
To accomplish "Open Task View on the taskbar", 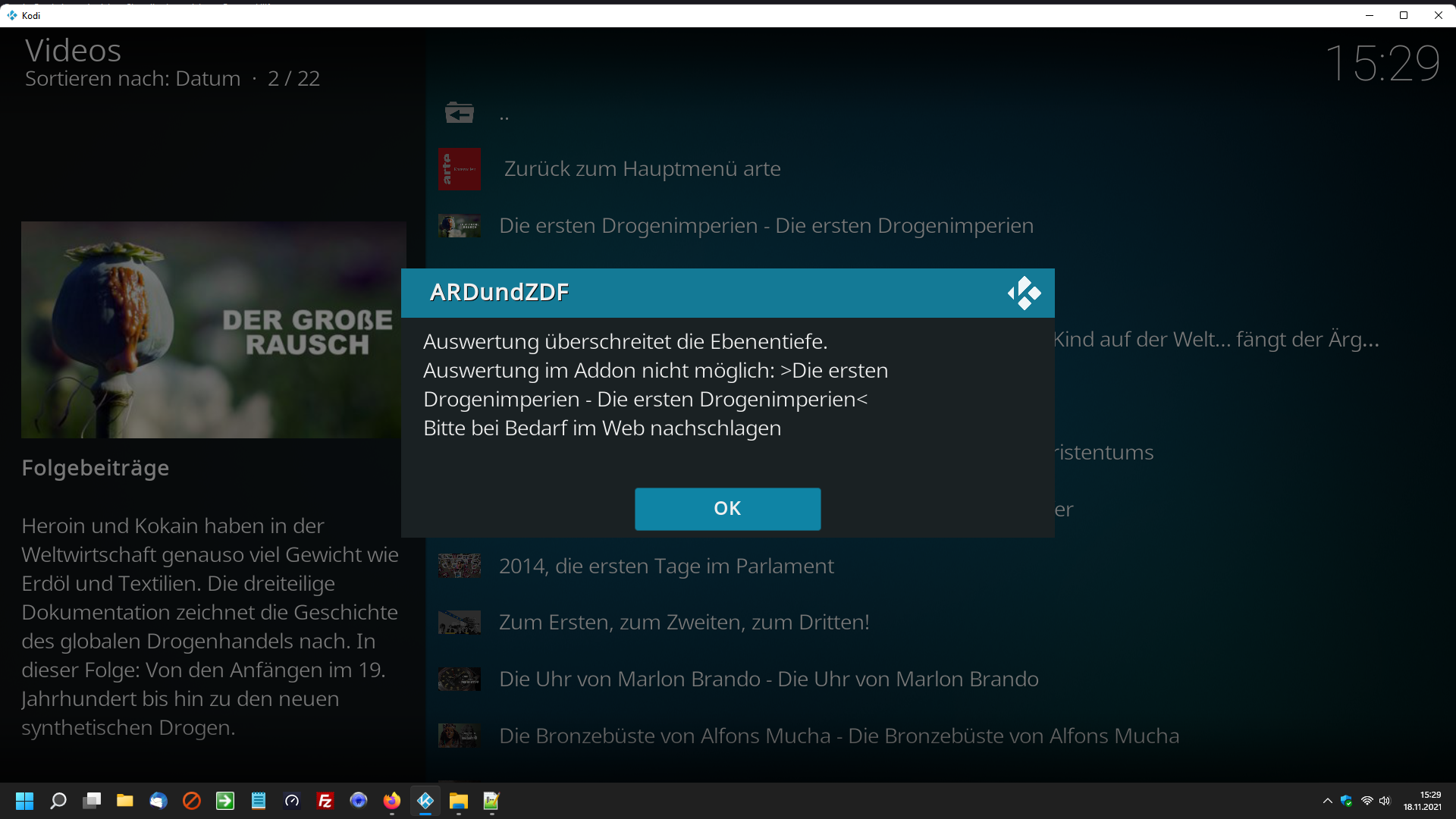I will point(92,801).
